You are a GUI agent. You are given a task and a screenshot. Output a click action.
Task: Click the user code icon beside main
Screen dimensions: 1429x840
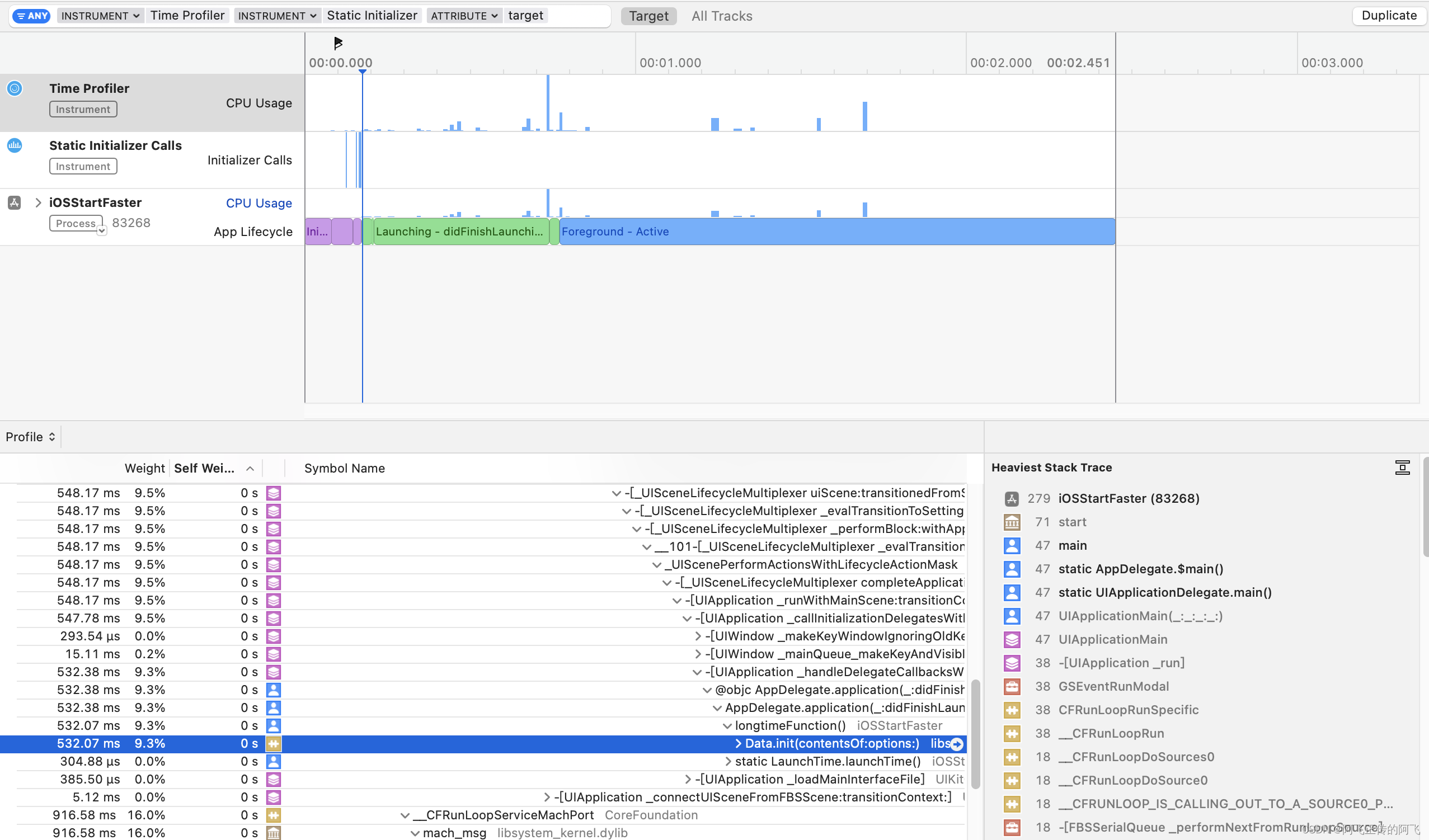[1012, 546]
